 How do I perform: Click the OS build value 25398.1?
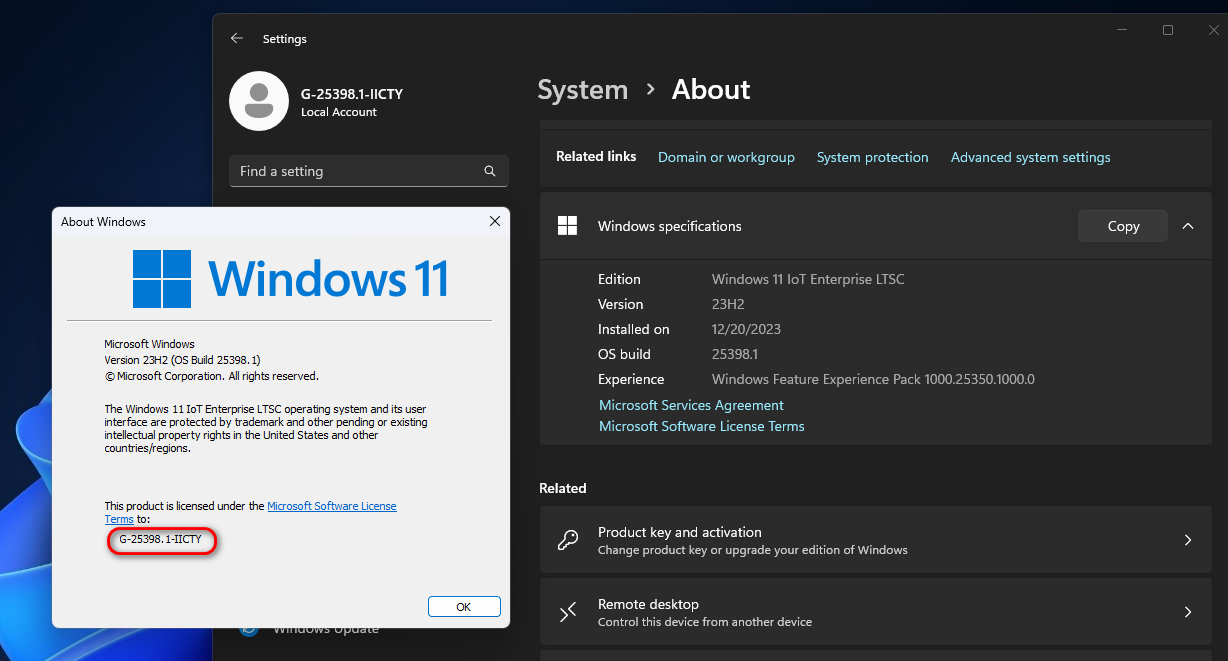pos(735,354)
